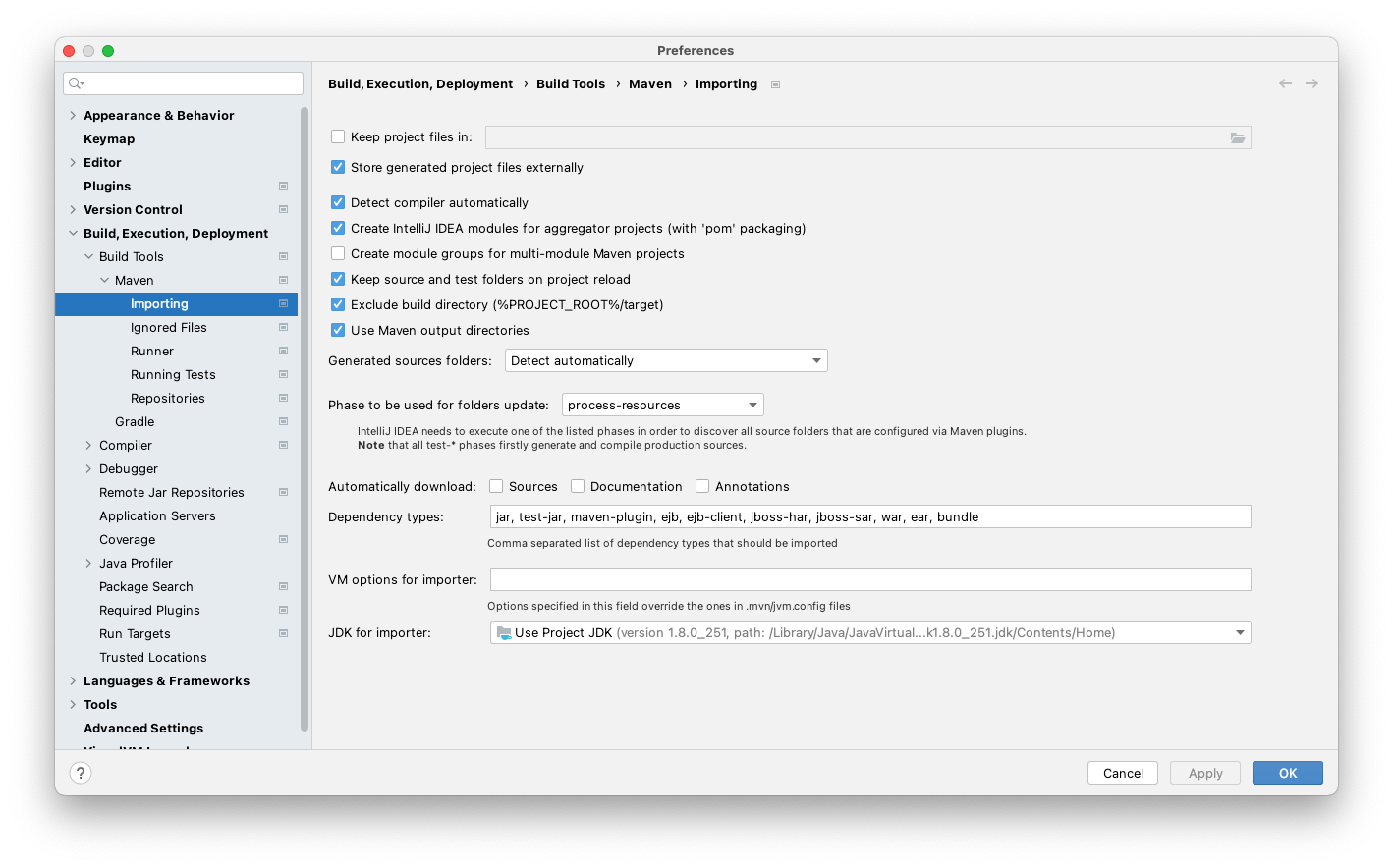Click the project-level icon on the Gradle row
This screenshot has width=1393, height=868.
283,421
